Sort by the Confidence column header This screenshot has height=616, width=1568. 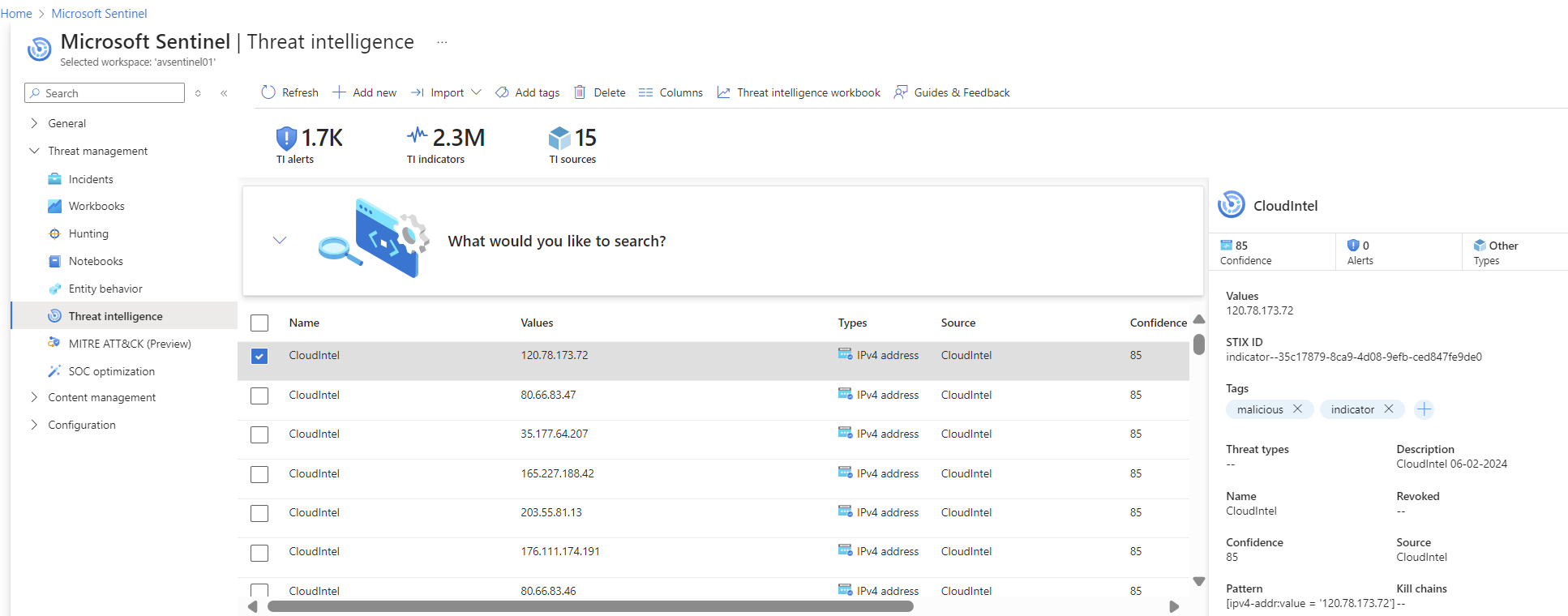[x=1158, y=323]
